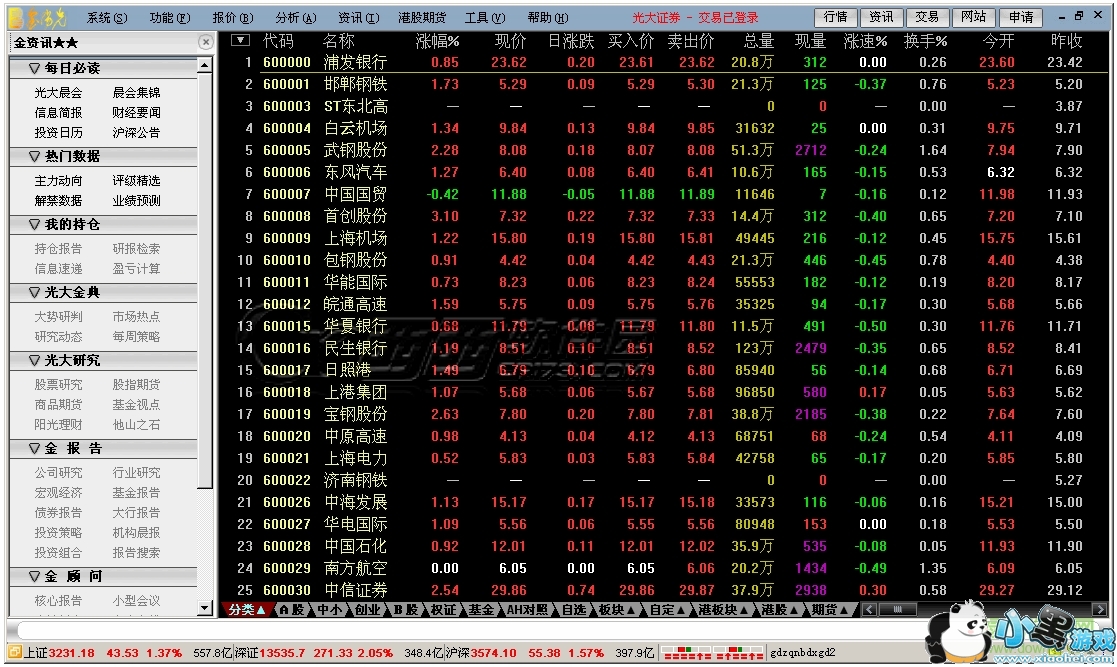Click the 行情 button at top right
This screenshot has height=667, width=1117.
coord(835,16)
